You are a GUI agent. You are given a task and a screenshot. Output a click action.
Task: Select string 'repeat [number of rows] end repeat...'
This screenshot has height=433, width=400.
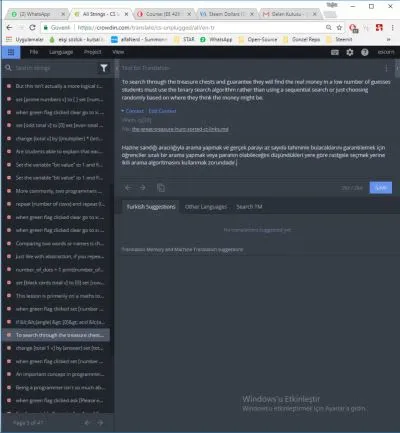point(56,204)
